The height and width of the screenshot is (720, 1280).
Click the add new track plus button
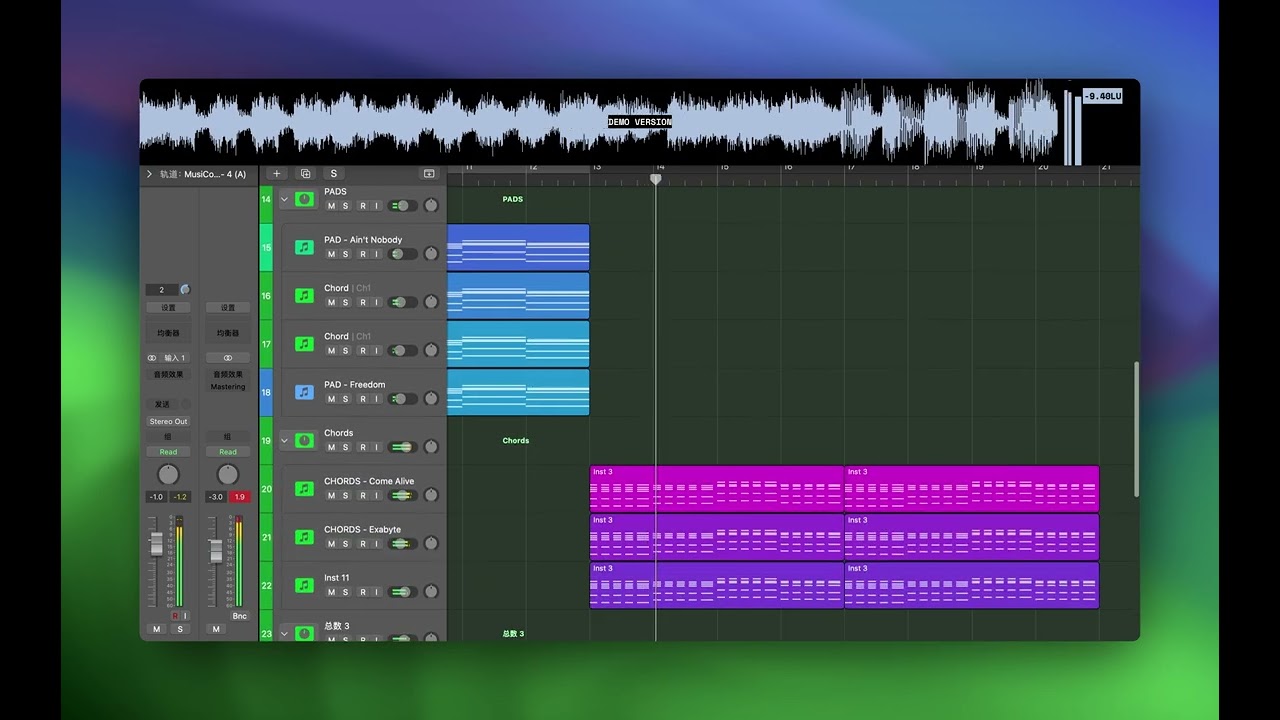tap(277, 174)
